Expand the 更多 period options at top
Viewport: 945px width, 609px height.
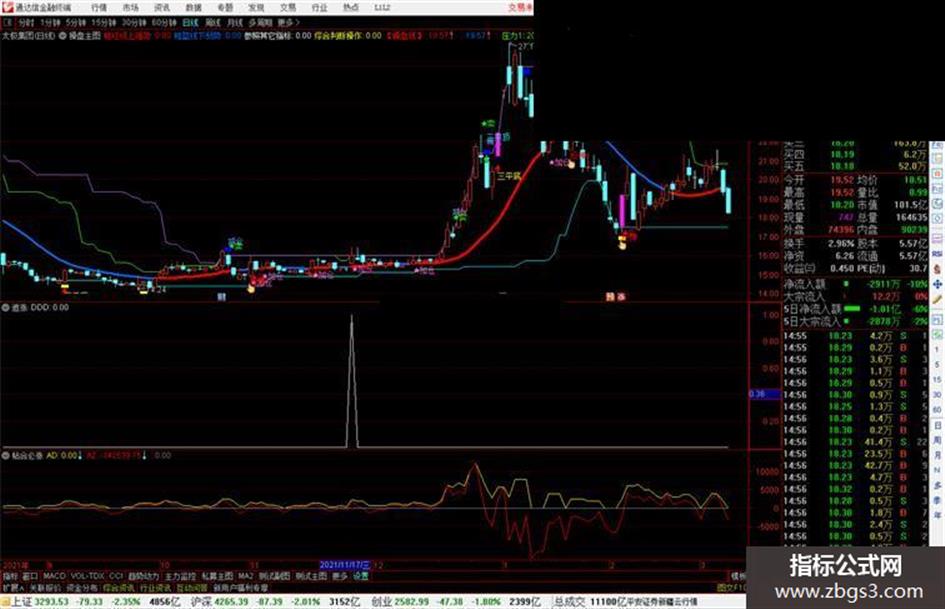pyautogui.click(x=288, y=23)
